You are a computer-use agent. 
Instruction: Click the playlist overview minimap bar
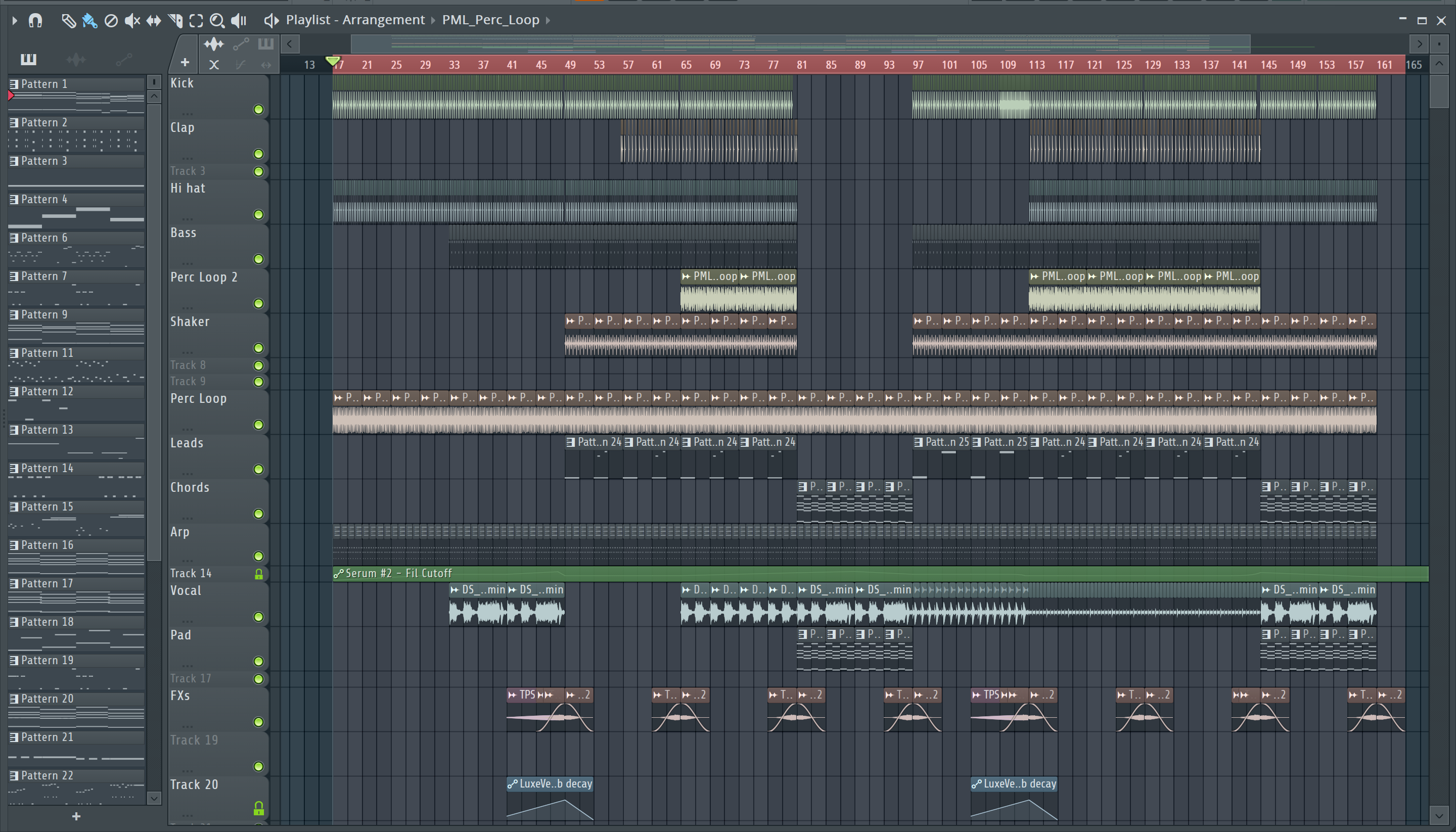pyautogui.click(x=800, y=44)
